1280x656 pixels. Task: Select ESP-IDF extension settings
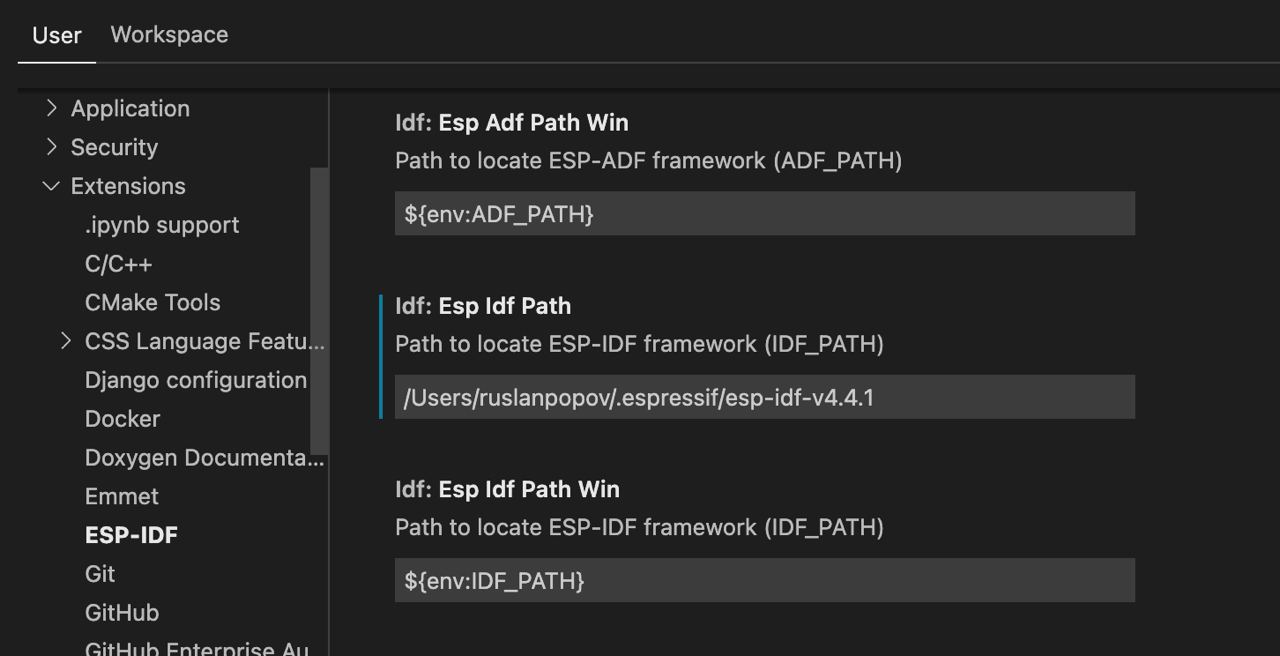(x=131, y=535)
